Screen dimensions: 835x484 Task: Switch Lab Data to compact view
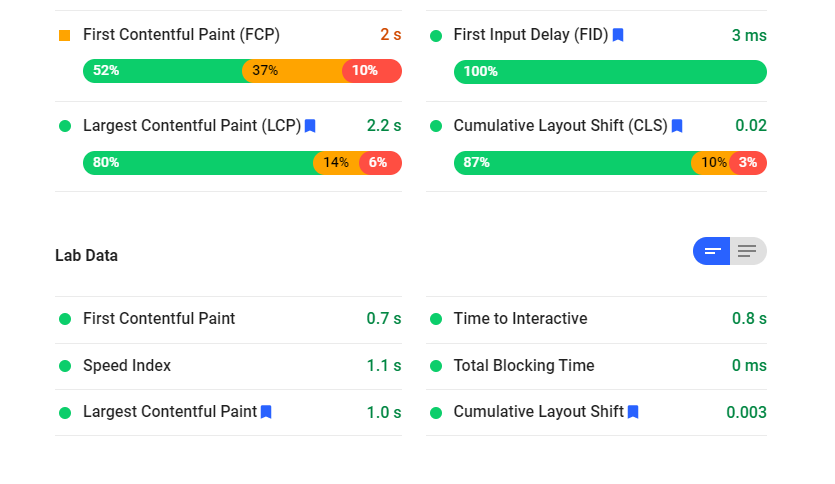pyautogui.click(x=712, y=251)
